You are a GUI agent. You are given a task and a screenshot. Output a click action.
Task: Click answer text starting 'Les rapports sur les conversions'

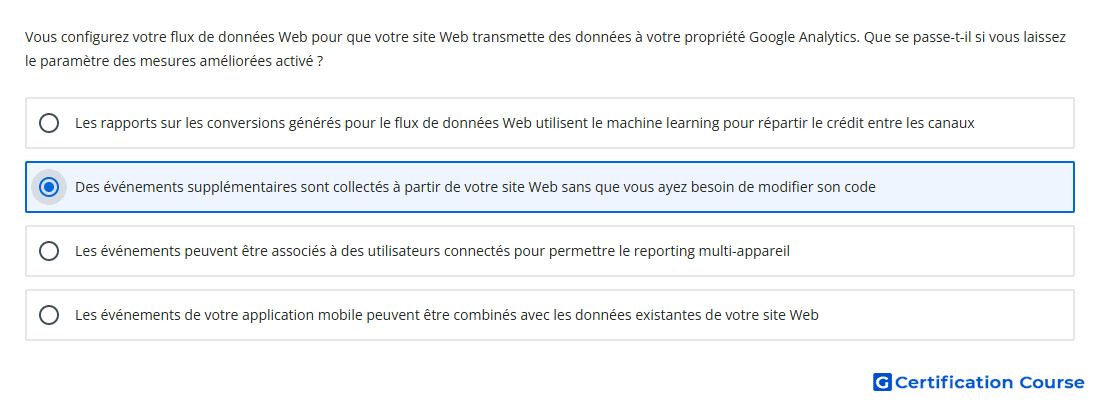(525, 123)
